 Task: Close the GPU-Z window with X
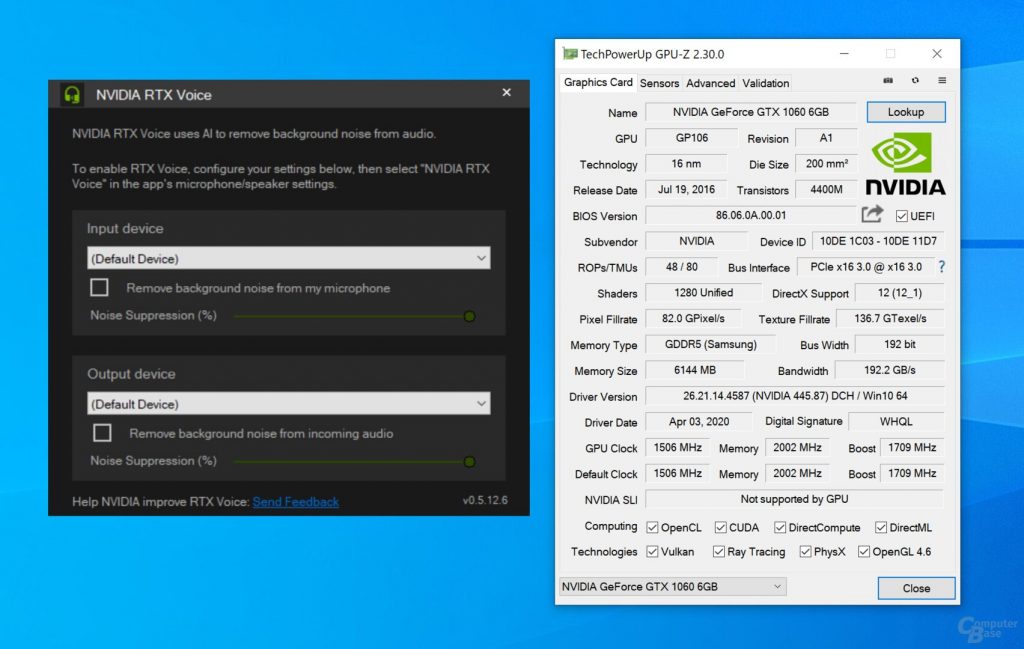point(936,54)
